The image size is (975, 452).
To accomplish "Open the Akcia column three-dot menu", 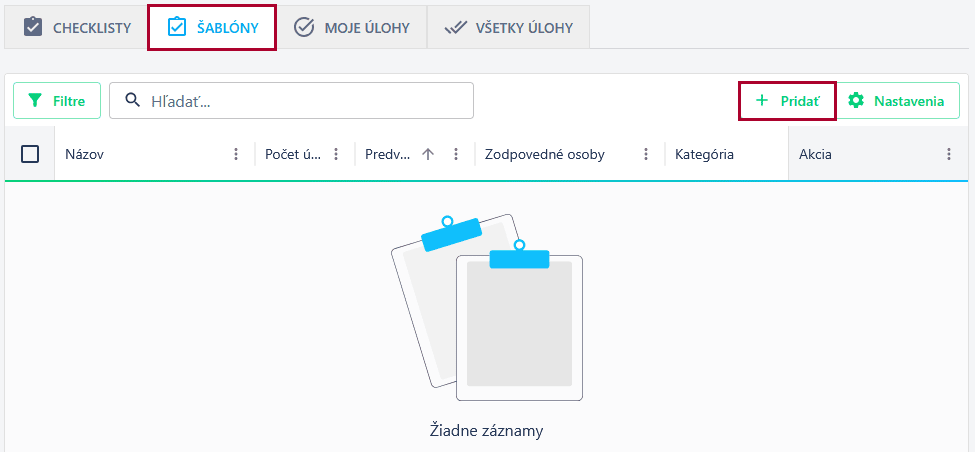I will tap(948, 154).
